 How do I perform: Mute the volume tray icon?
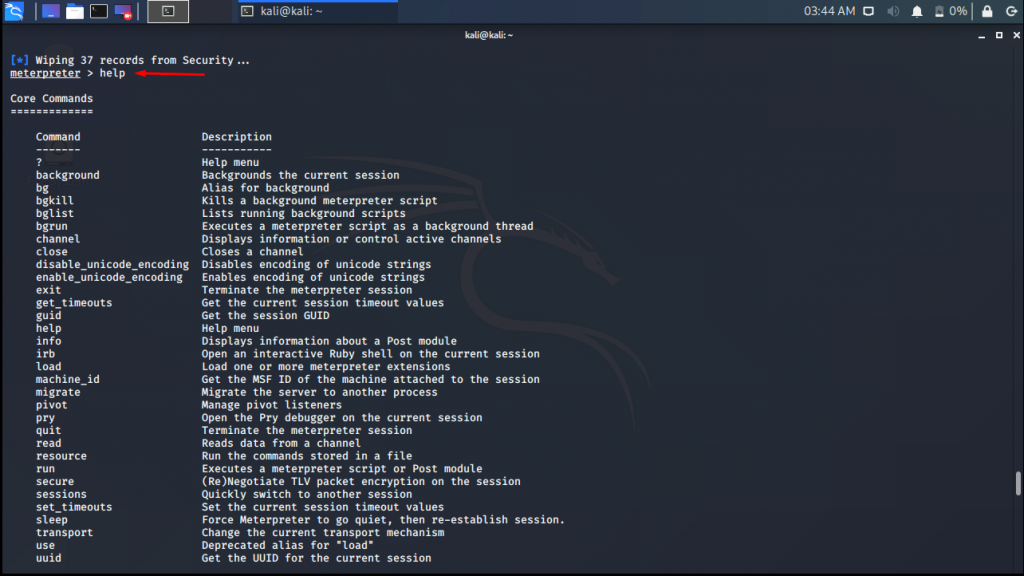click(893, 11)
